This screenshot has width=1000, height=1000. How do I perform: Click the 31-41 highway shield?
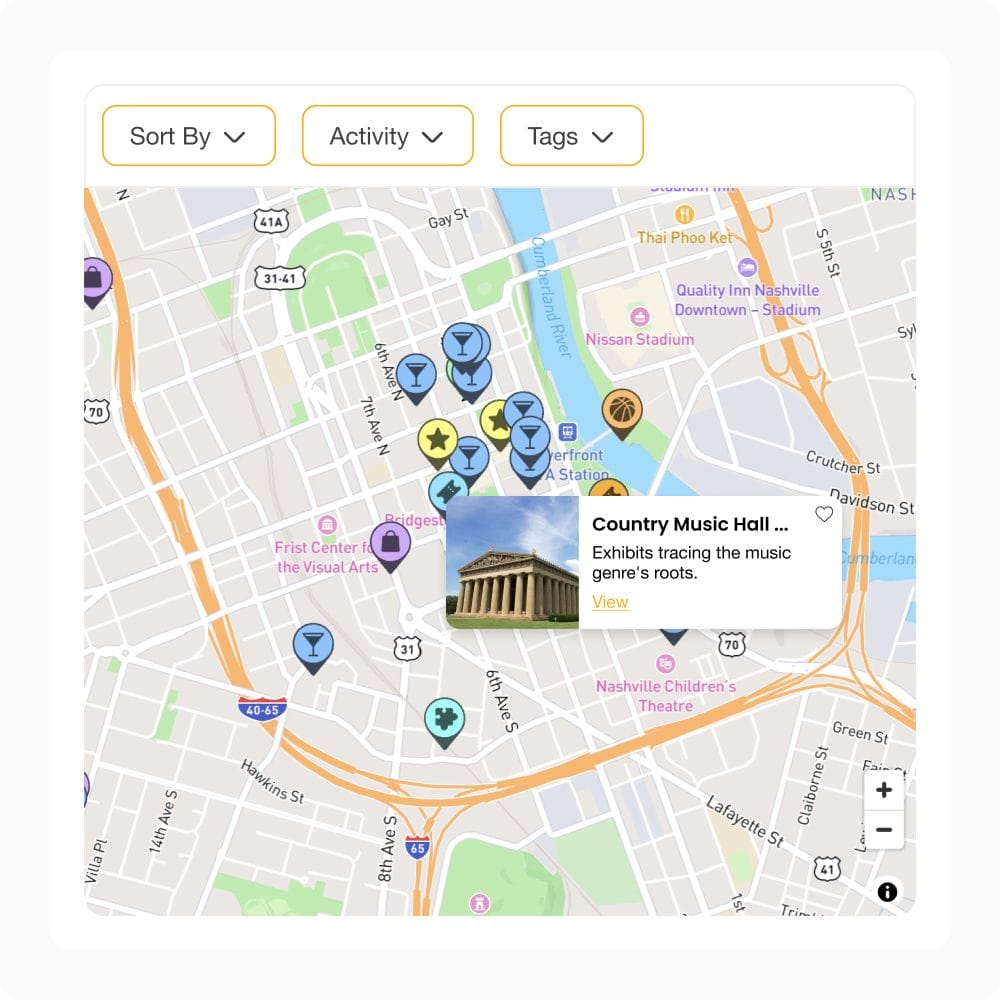pos(280,278)
